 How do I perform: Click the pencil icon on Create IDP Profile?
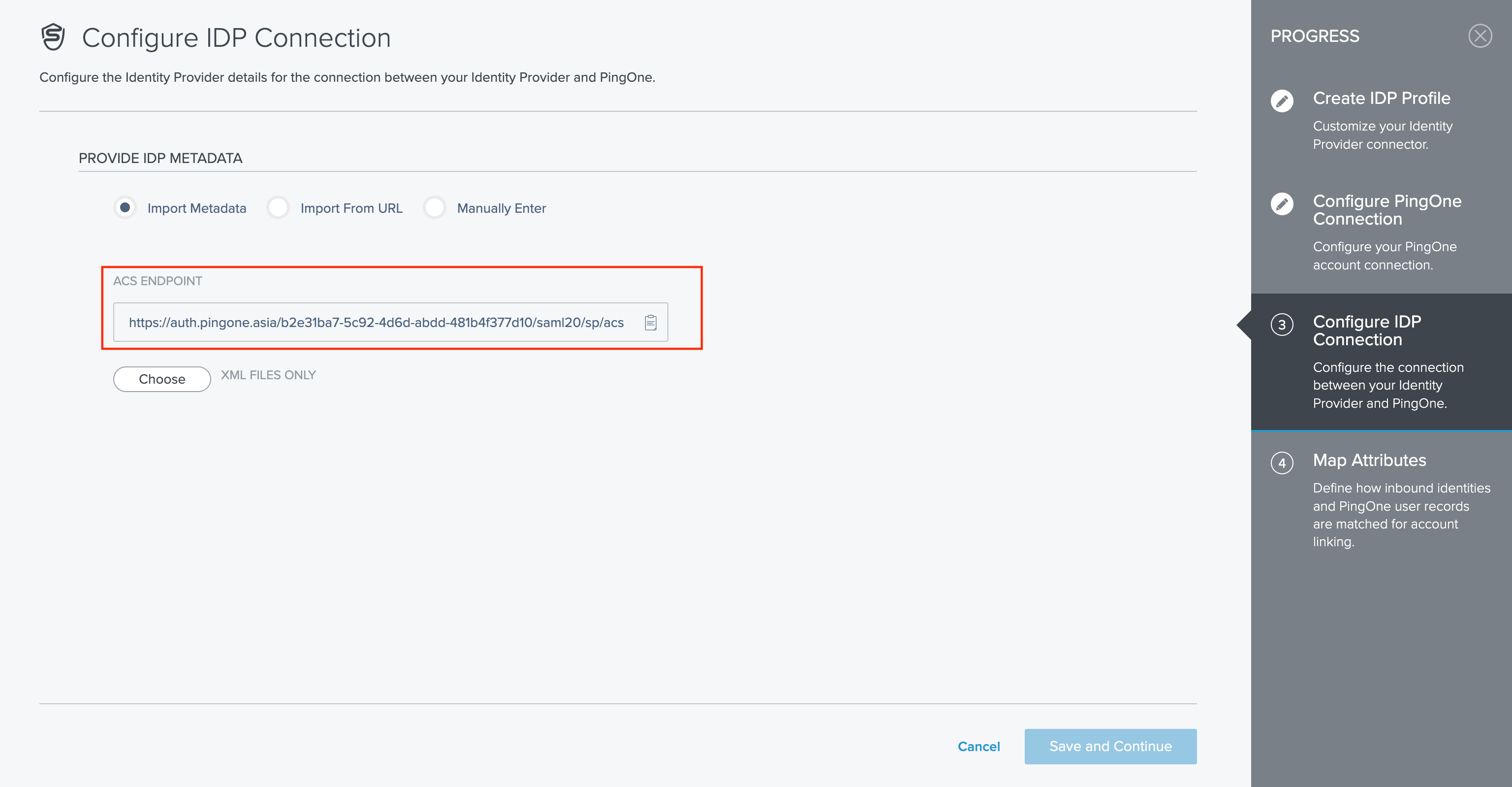pos(1283,101)
